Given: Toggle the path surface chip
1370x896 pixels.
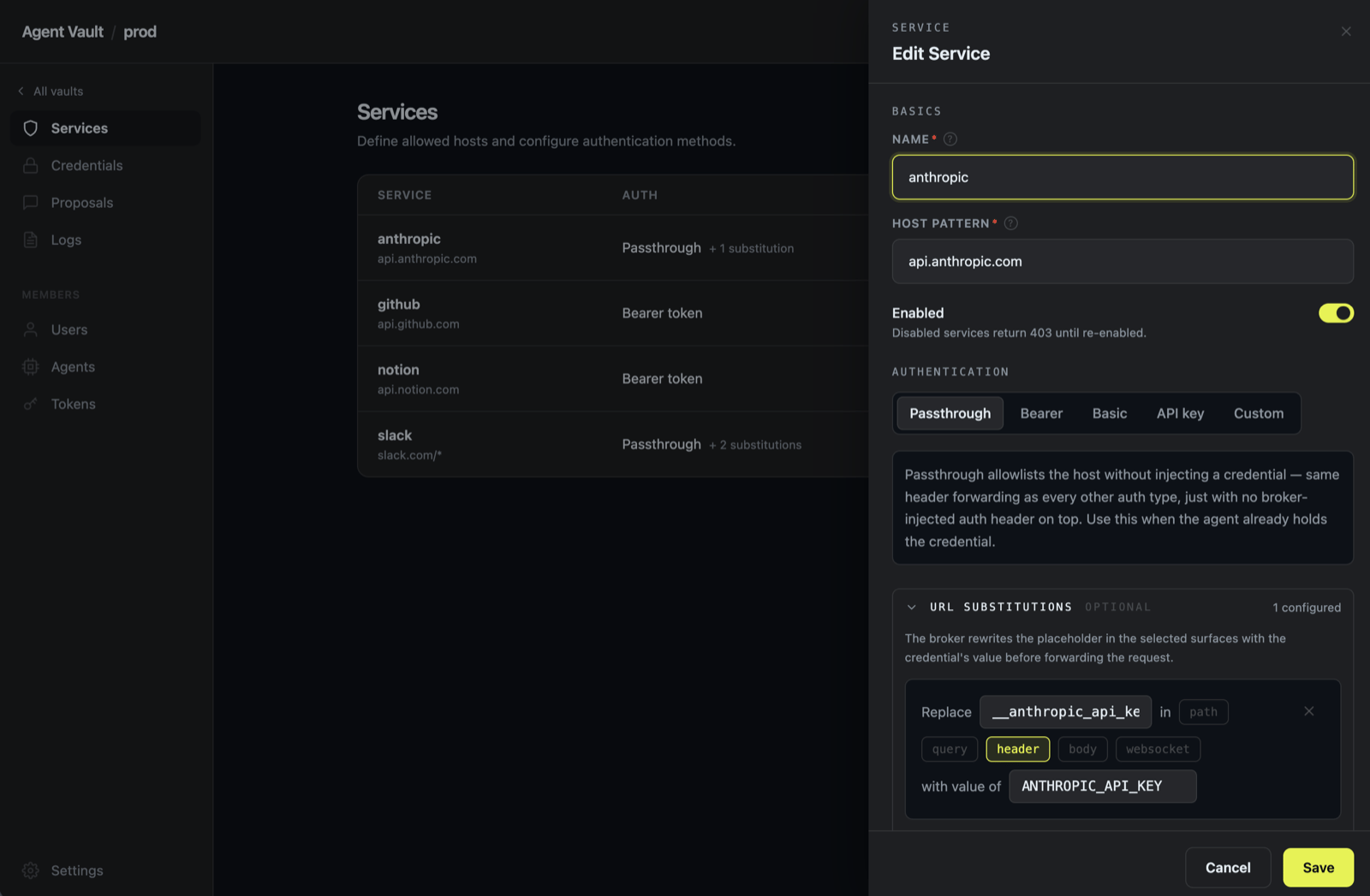Looking at the screenshot, I should (x=1203, y=712).
